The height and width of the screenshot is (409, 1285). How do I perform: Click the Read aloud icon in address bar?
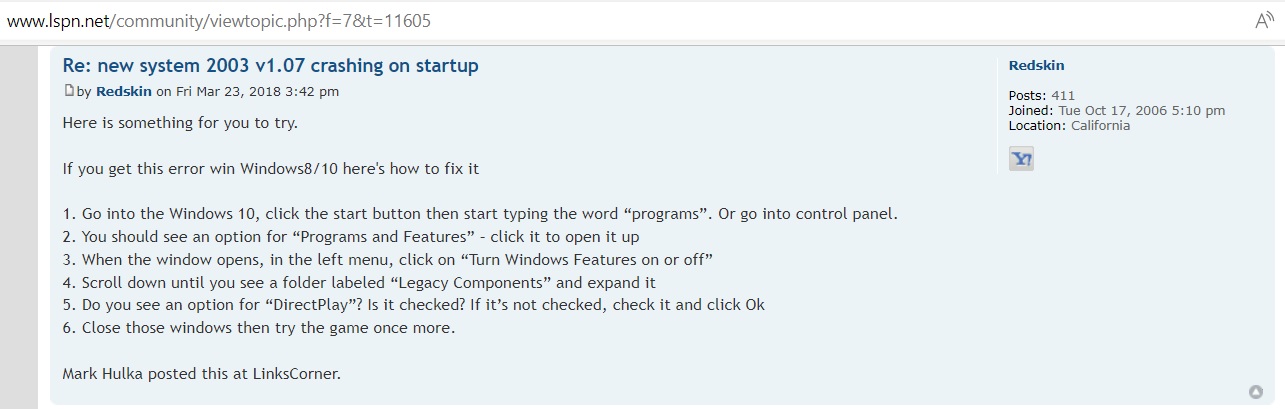click(x=1264, y=20)
